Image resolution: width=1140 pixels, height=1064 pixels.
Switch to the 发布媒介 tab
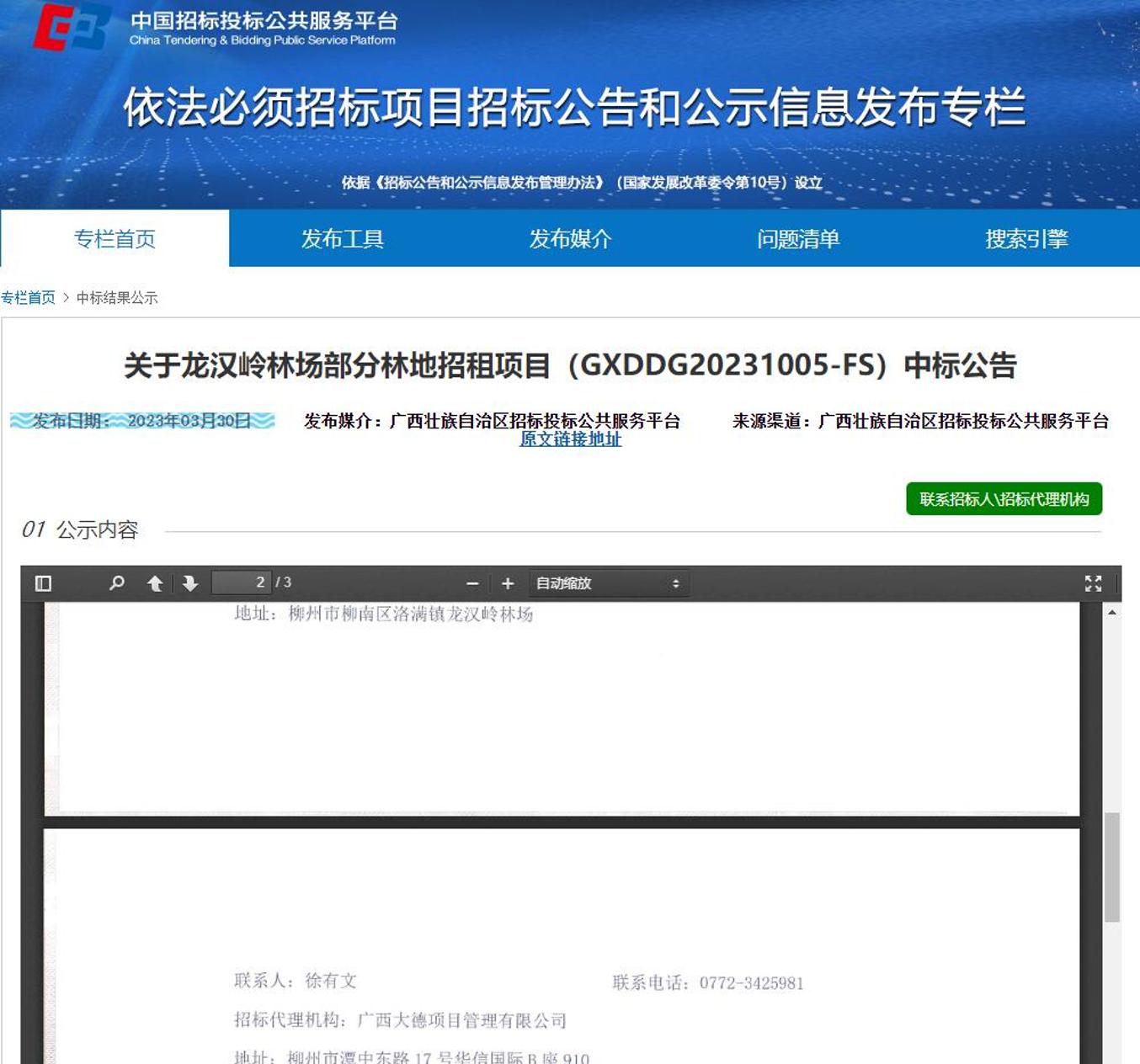pyautogui.click(x=570, y=239)
